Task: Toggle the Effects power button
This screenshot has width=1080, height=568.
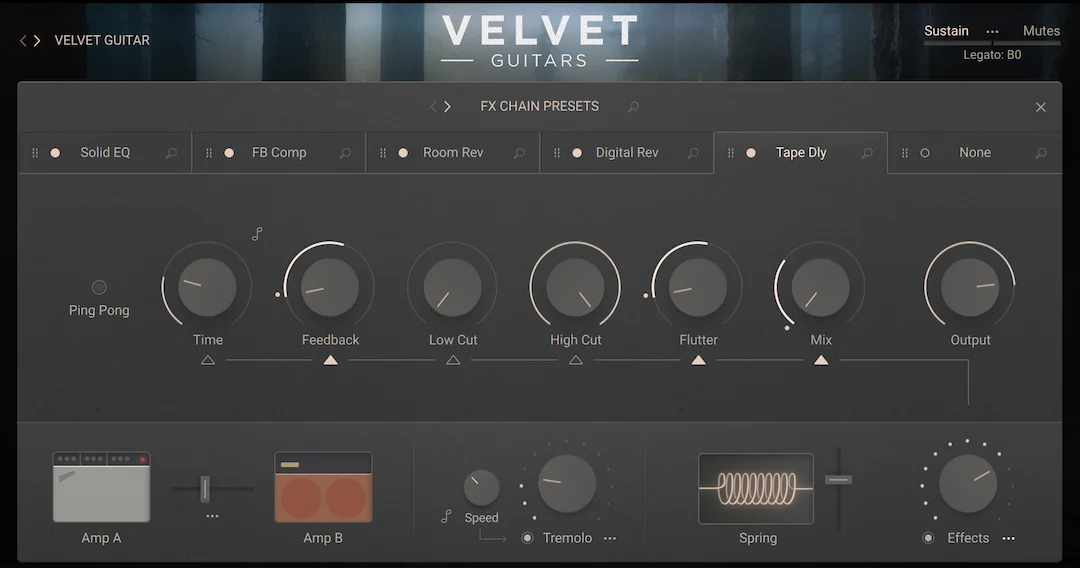Action: (x=928, y=538)
